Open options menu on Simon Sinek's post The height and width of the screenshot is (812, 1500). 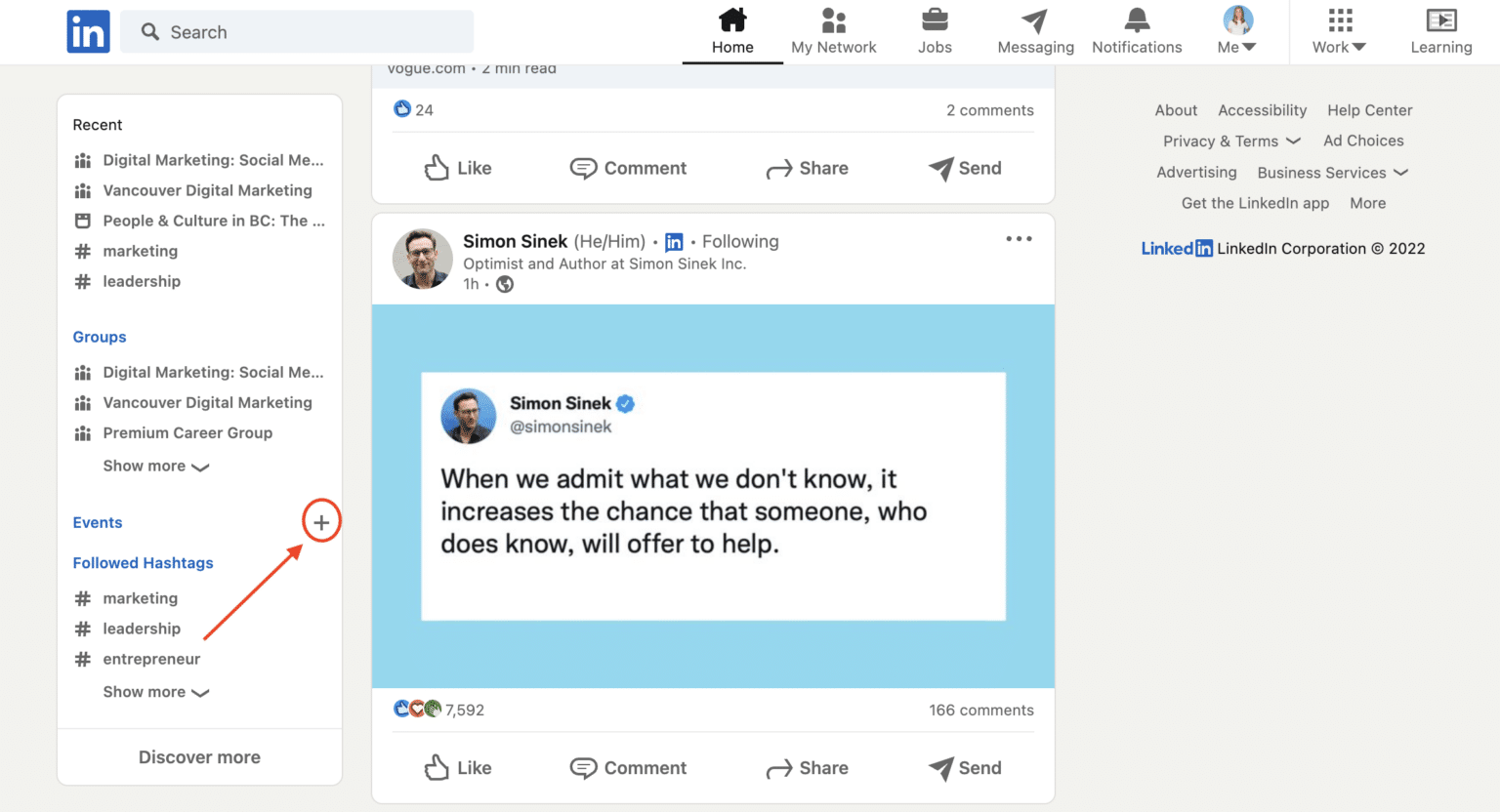1019,238
